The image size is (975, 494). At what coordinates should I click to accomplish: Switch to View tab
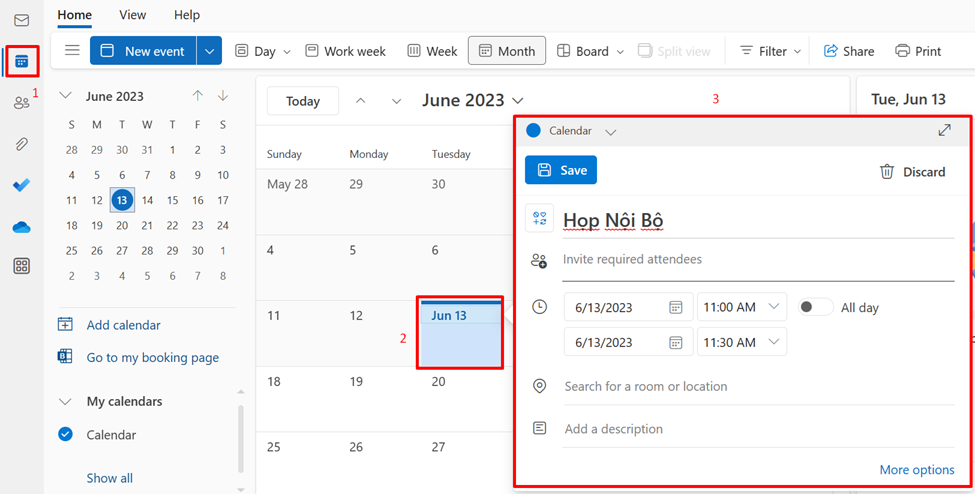[132, 15]
